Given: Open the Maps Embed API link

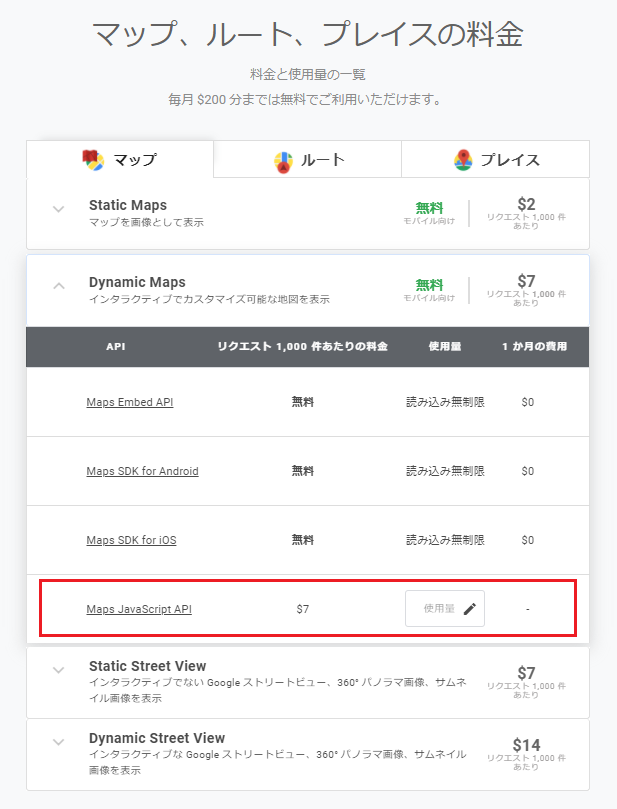Looking at the screenshot, I should [130, 402].
